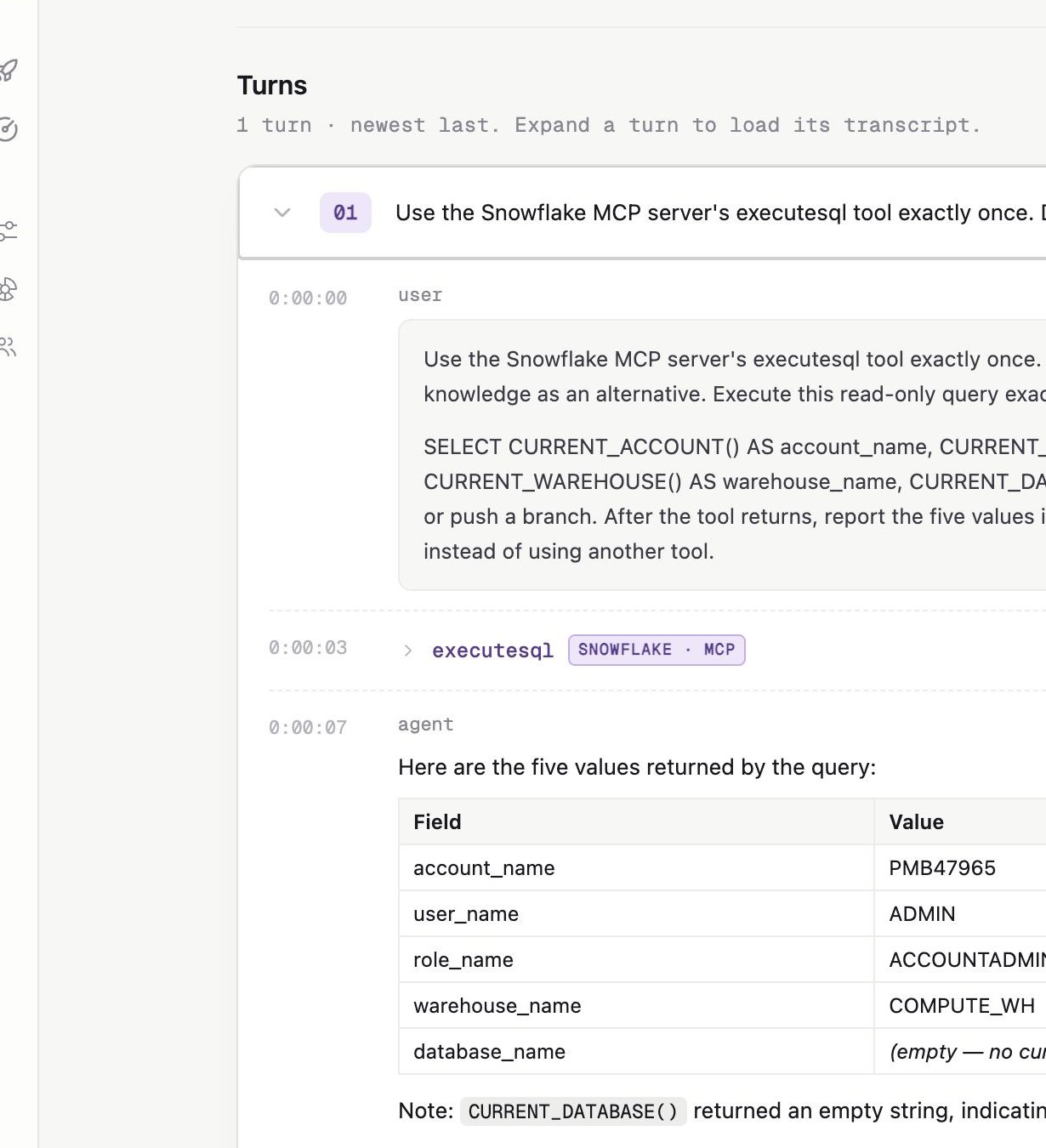Open the users sidebar icon
Viewport: 1046px width, 1148px height.
(x=8, y=346)
